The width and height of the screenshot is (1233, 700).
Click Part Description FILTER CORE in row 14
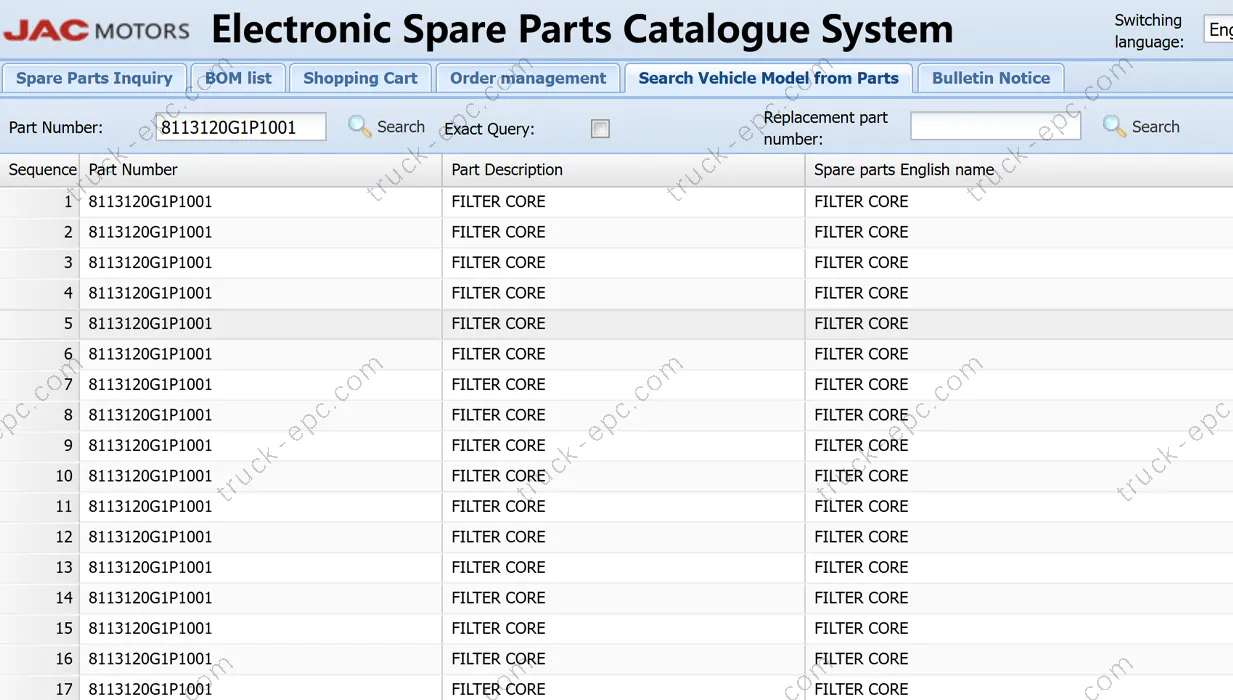498,598
